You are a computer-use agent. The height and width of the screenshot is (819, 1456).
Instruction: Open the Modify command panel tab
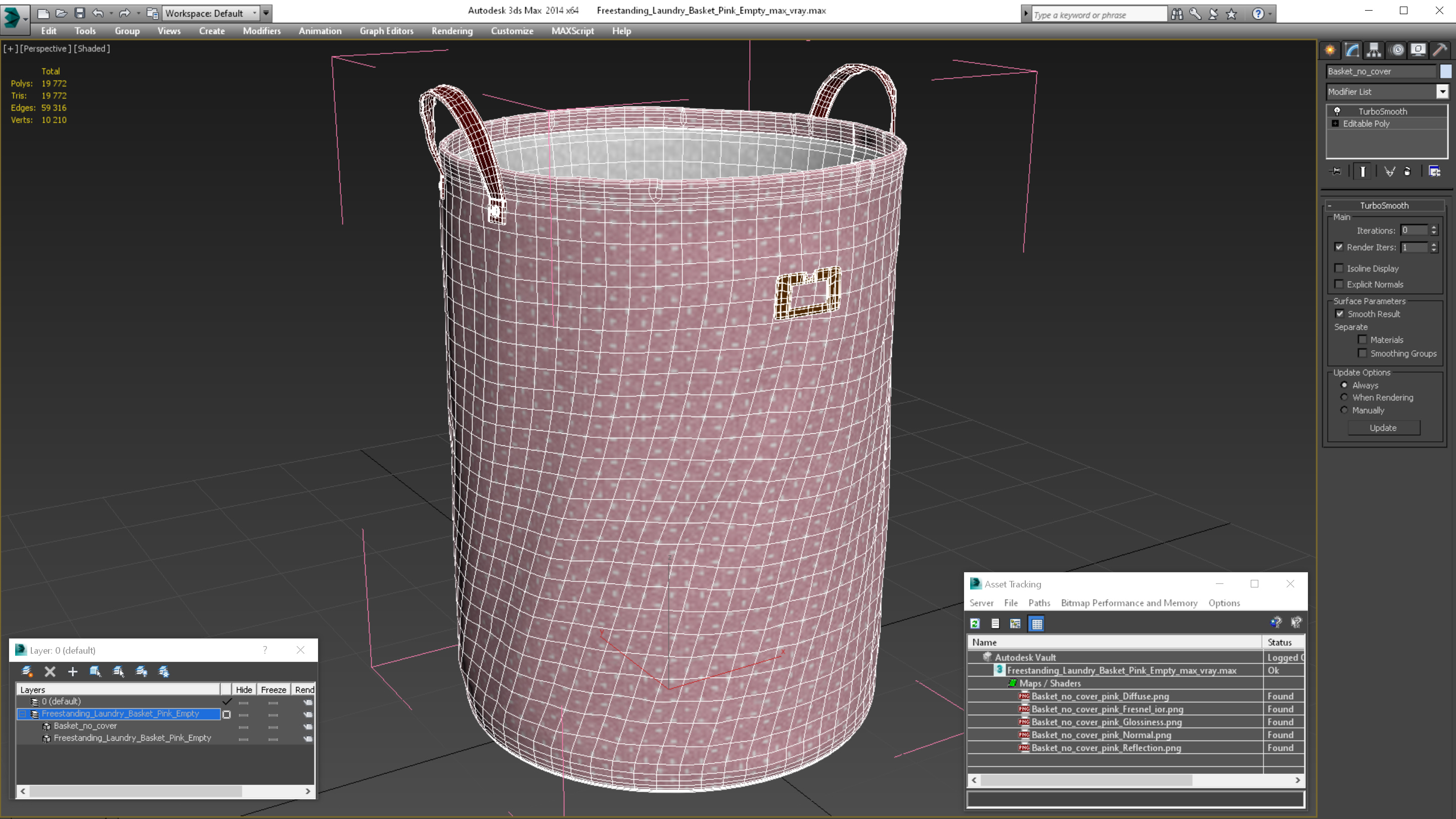1352,51
